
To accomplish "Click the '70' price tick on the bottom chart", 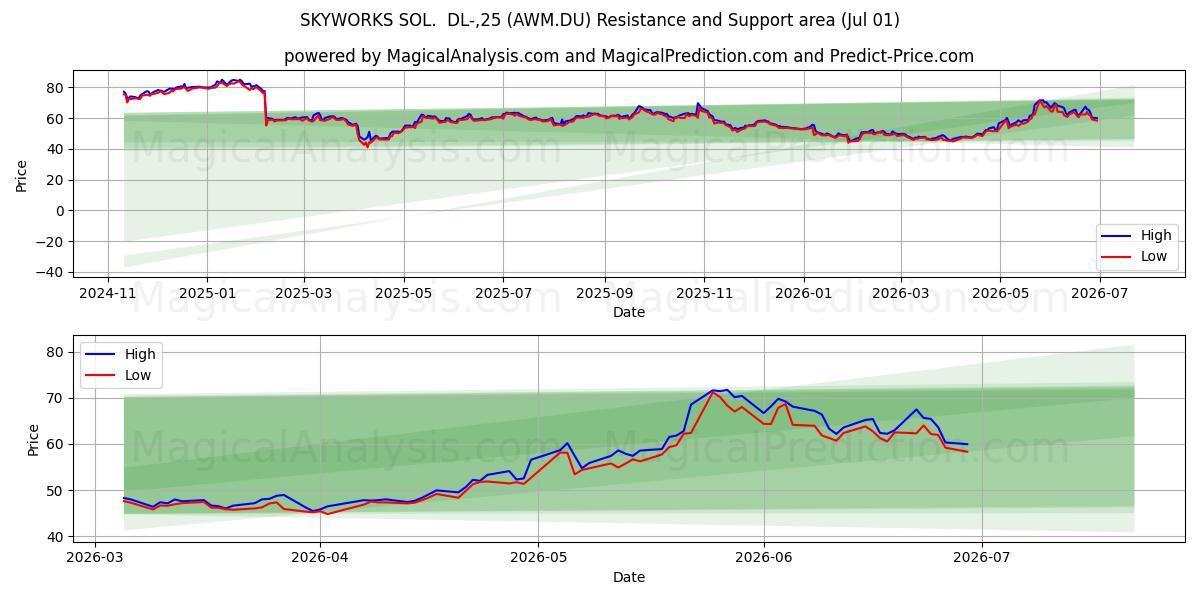I will click(x=56, y=398).
